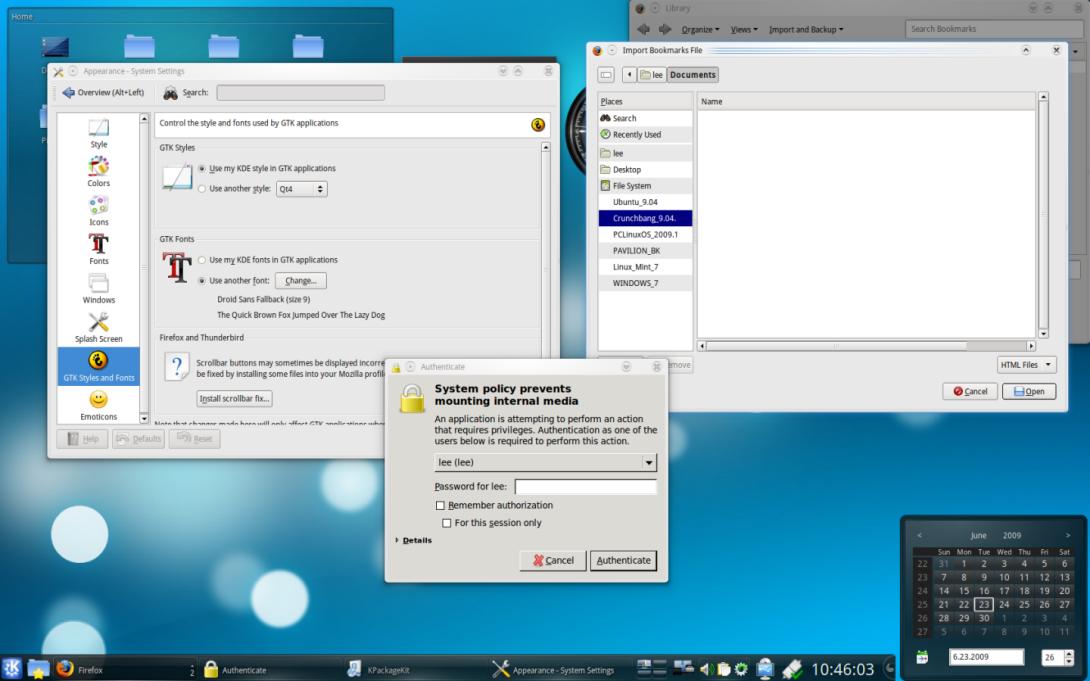Open the user selection dropdown lee (lee)

pos(545,463)
